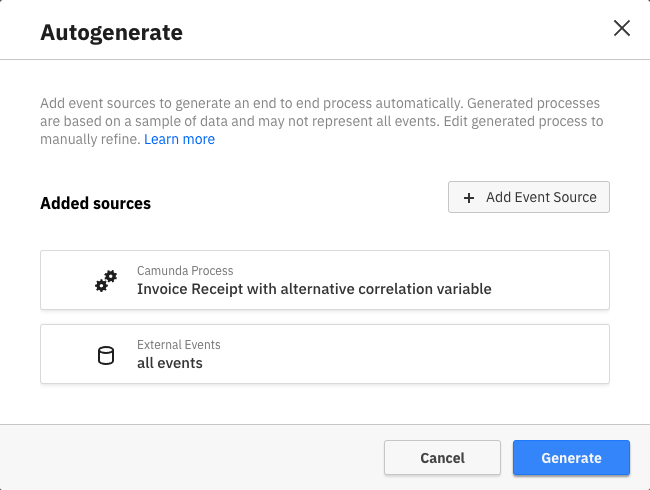Click the Autogenerate dialog title

point(111,32)
